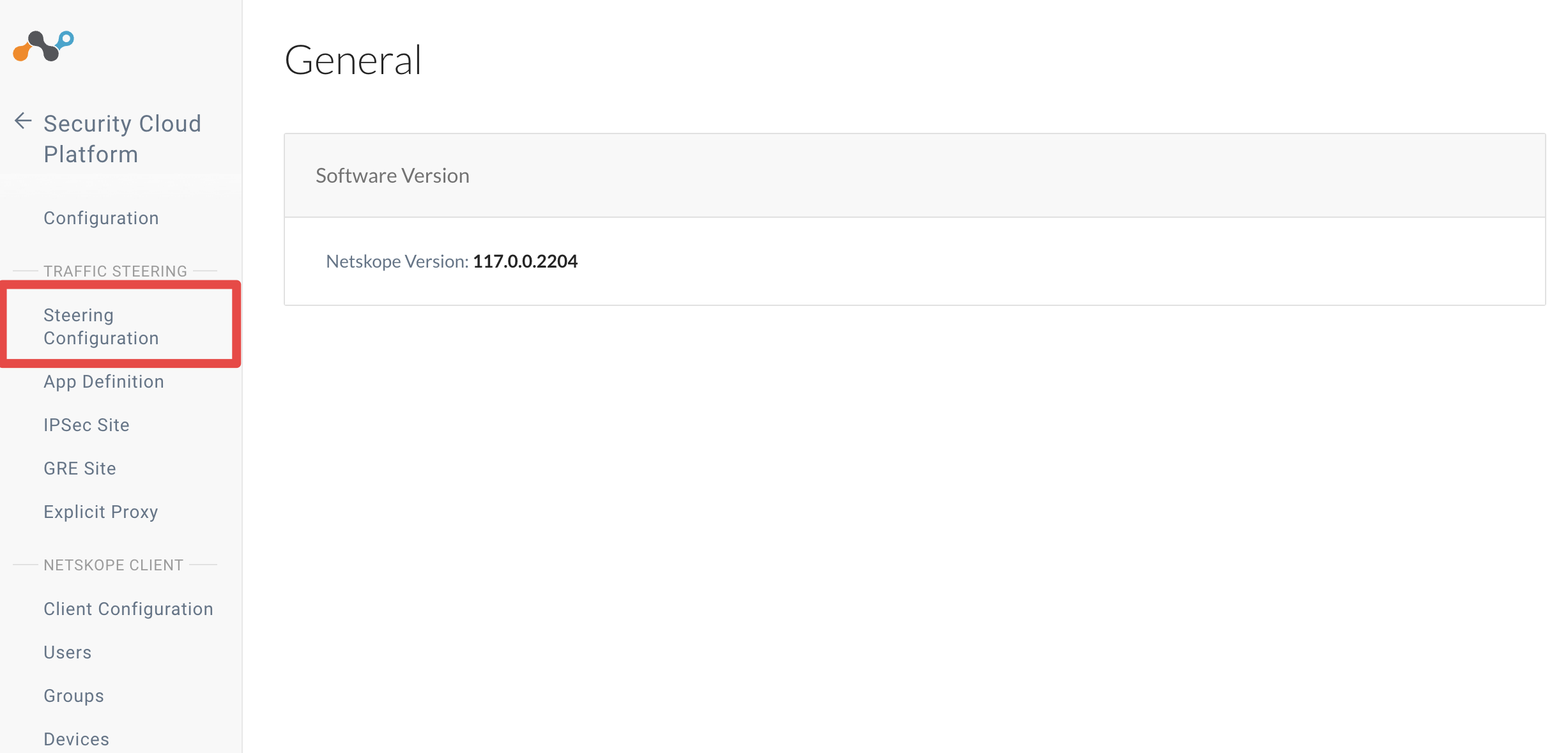The width and height of the screenshot is (1568, 753).
Task: Go to IPSec Site settings
Action: click(86, 425)
